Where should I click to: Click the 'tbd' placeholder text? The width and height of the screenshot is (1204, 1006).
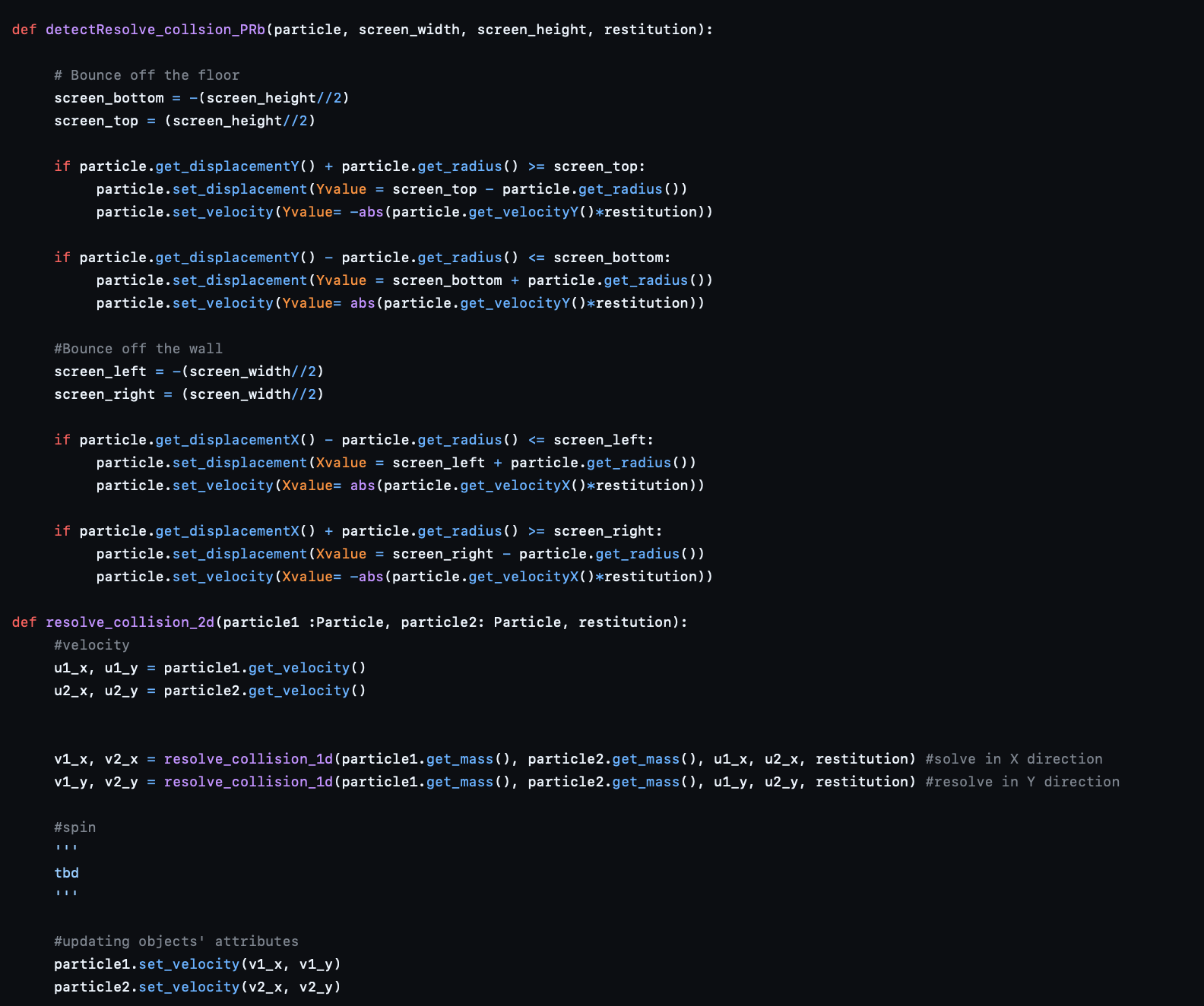pos(67,873)
